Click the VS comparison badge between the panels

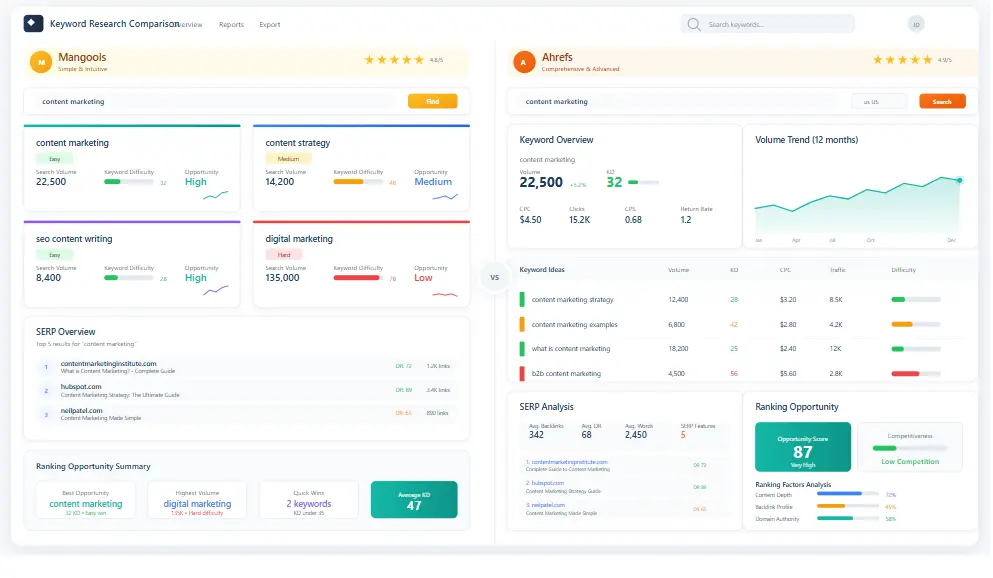(x=494, y=277)
